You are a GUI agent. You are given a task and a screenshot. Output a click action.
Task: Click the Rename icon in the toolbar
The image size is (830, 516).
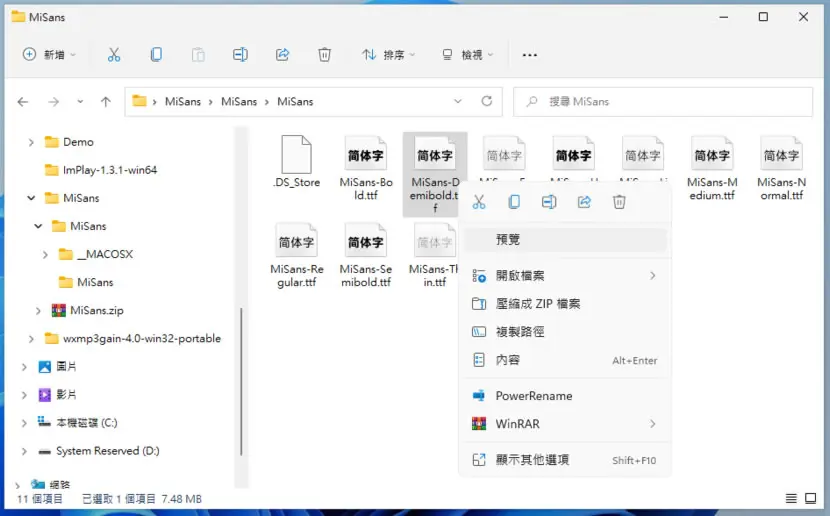[x=240, y=55]
